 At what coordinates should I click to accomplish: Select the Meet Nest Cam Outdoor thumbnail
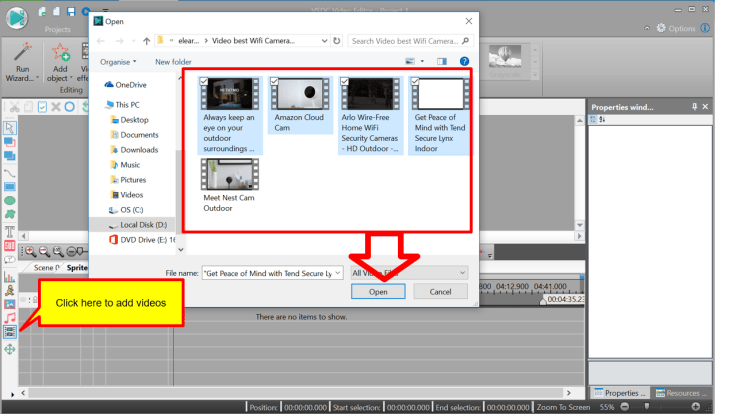tap(230, 174)
